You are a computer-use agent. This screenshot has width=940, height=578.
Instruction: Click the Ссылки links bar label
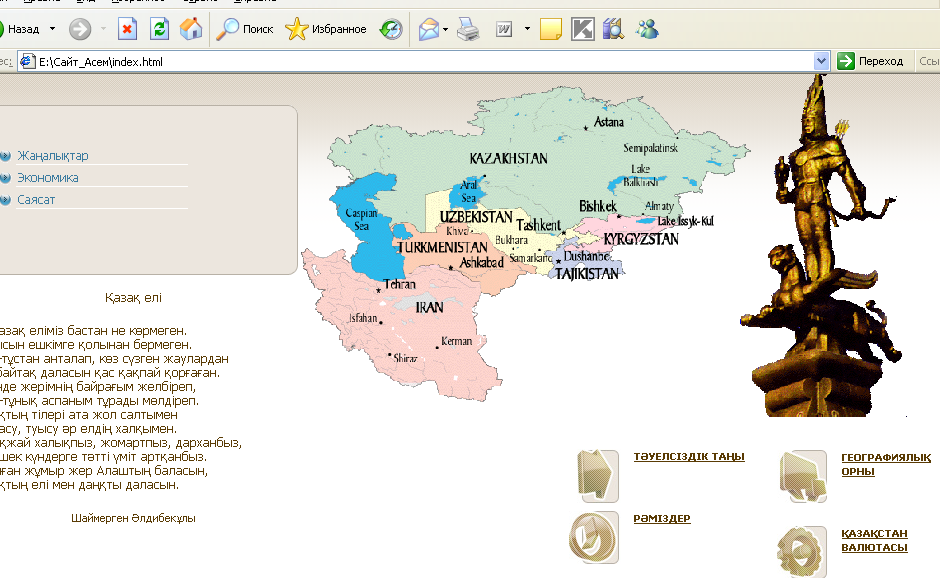[x=929, y=61]
